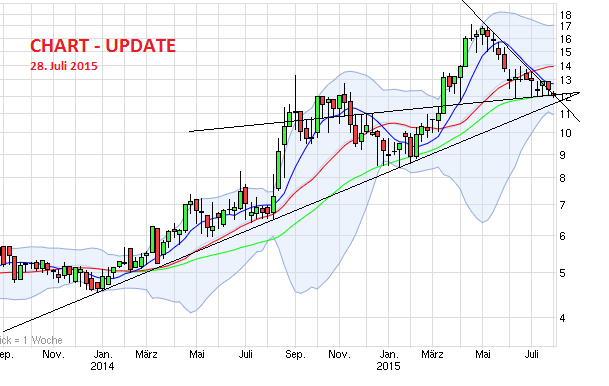Click the Jan. label above 2014
Viewport: 609px width, 386px height.
(103, 355)
